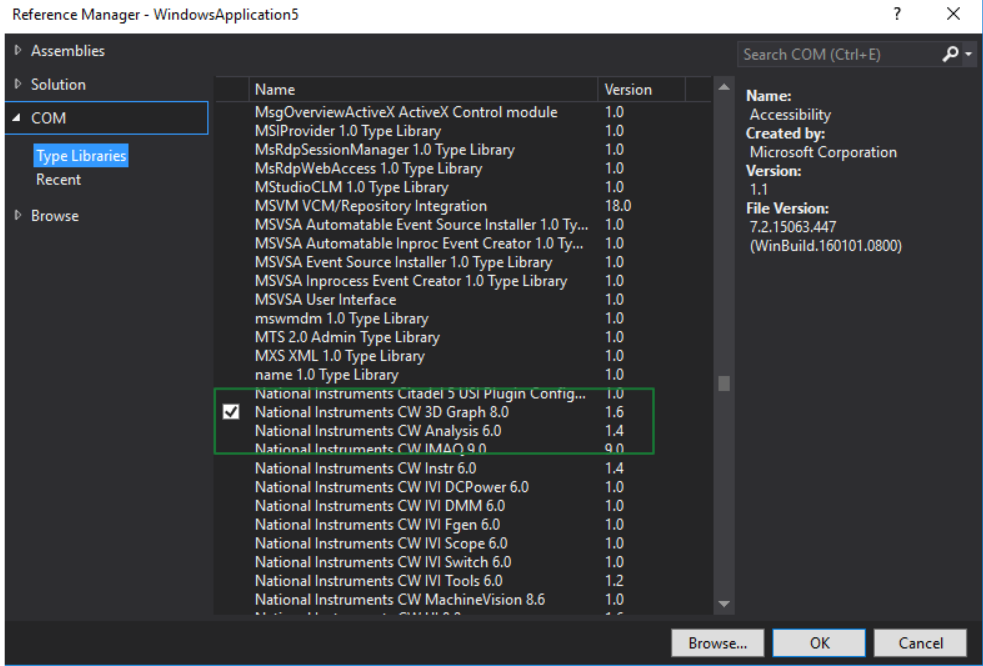
Task: Select MXS XML 1.0 Type Library
Action: coord(464,356)
